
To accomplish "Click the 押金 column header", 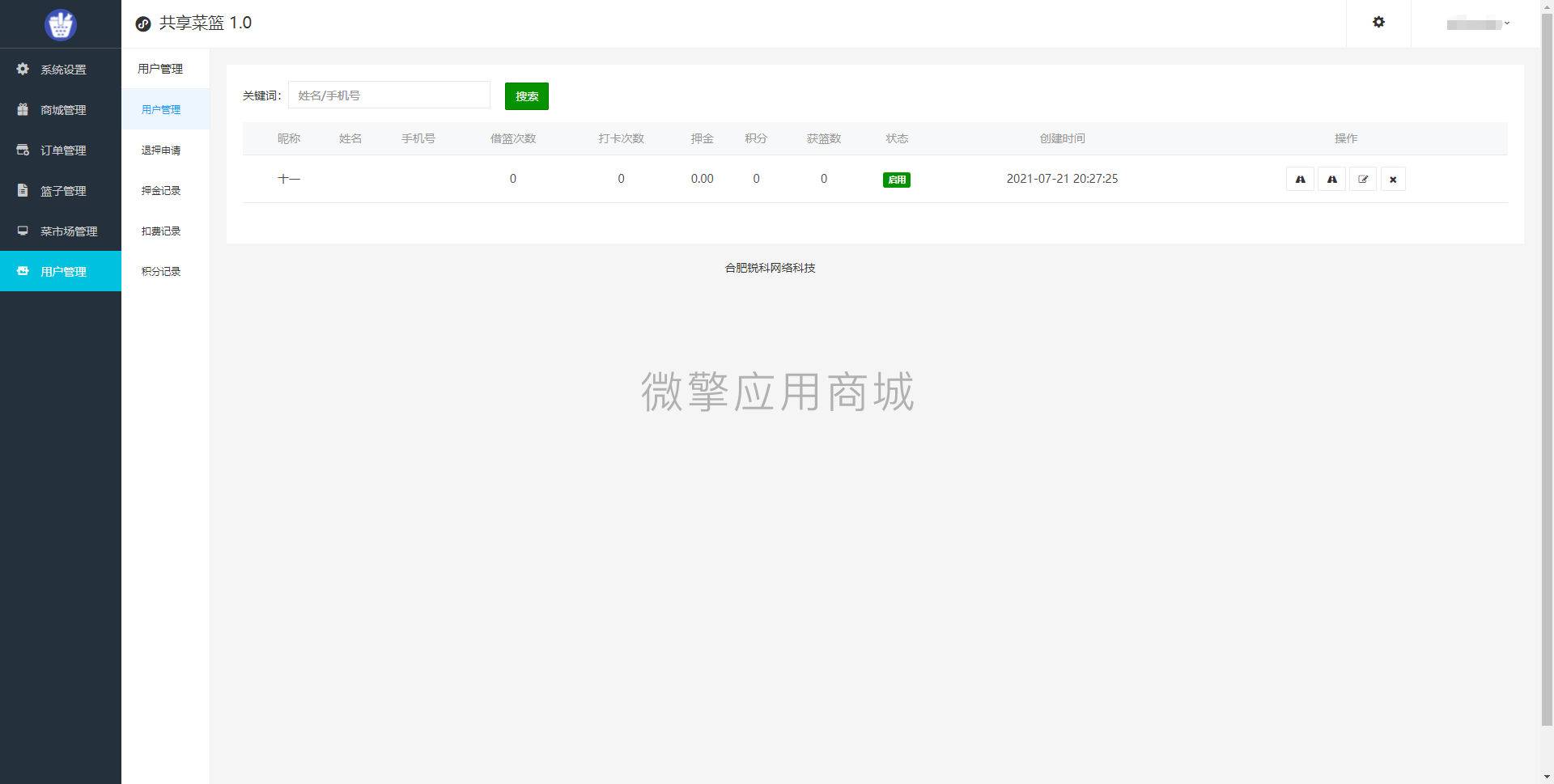I will tap(702, 138).
